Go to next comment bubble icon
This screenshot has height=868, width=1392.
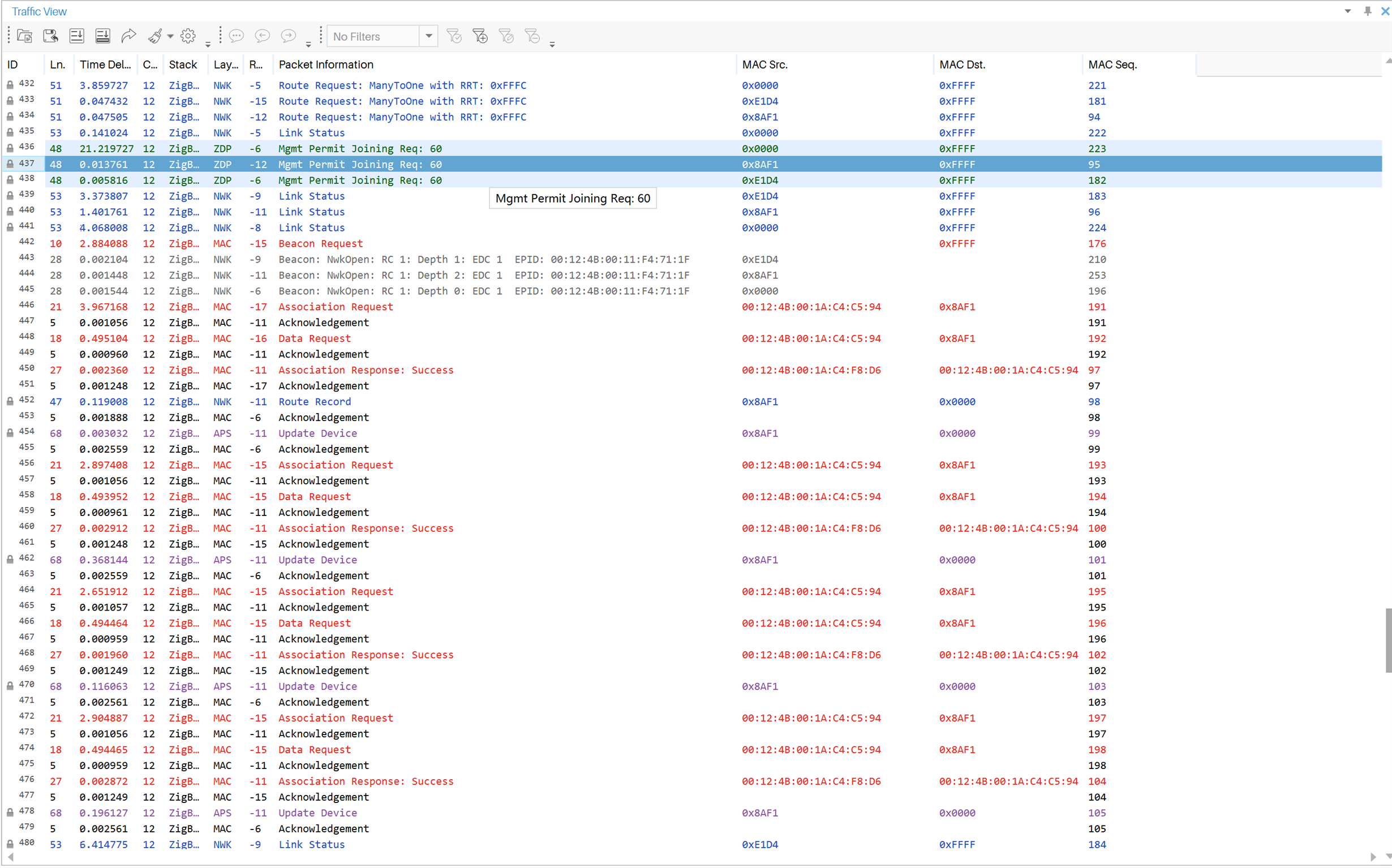(x=288, y=36)
